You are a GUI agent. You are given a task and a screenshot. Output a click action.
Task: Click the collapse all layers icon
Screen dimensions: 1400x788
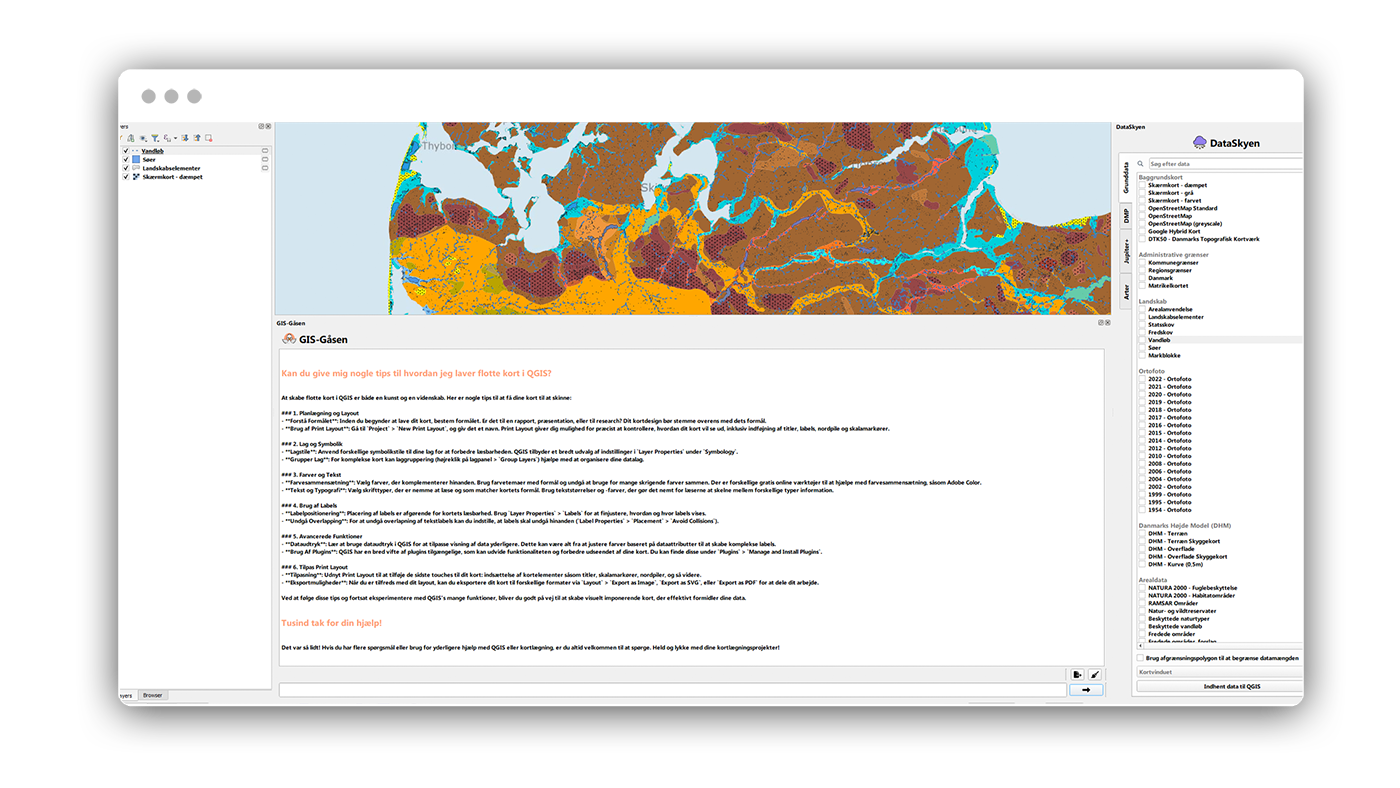(x=197, y=138)
